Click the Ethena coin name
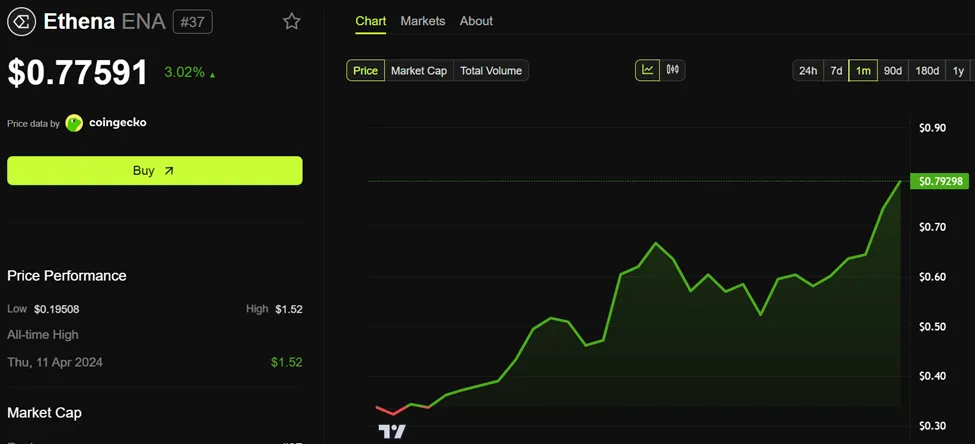Image resolution: width=975 pixels, height=444 pixels. pos(79,22)
